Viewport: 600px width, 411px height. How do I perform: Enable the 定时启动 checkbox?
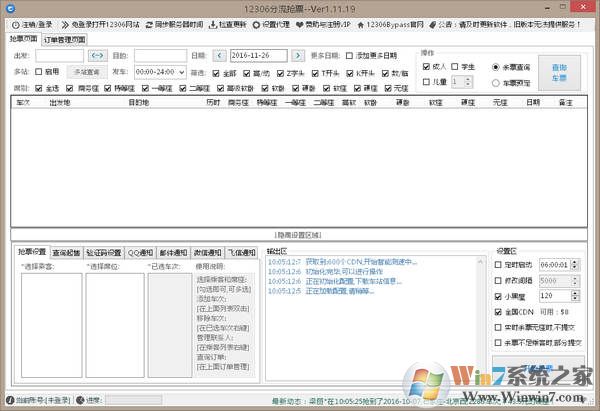click(499, 264)
